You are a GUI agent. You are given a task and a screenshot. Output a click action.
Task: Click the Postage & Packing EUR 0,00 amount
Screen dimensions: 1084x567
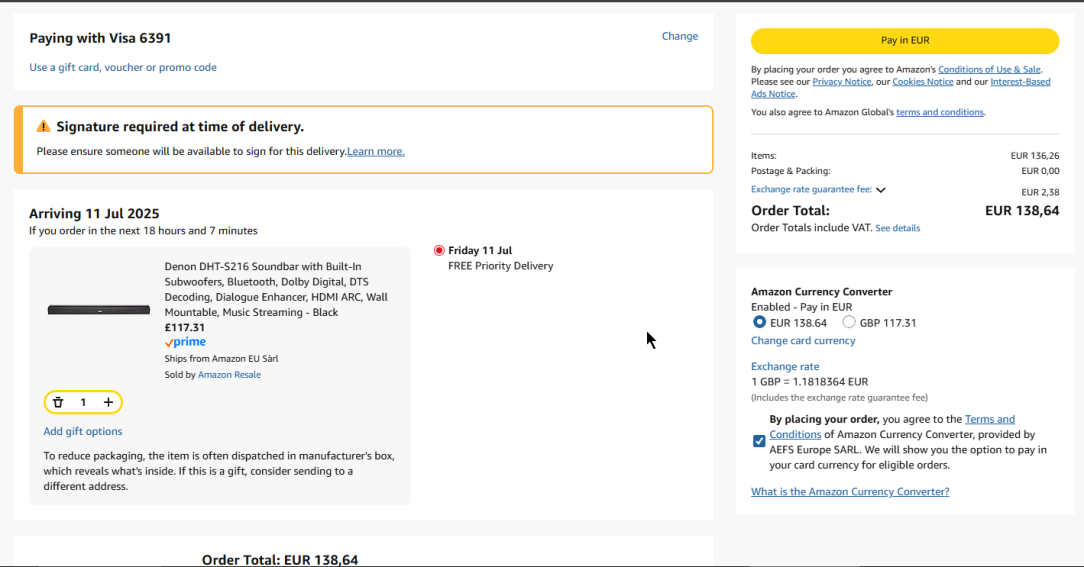(x=1040, y=171)
